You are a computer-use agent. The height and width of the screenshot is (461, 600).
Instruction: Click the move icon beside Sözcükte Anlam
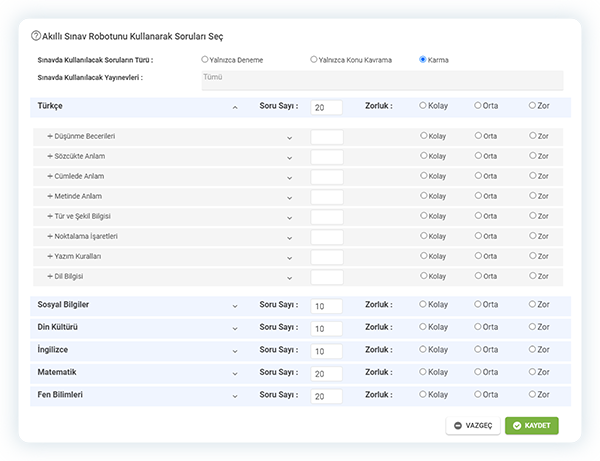point(49,156)
